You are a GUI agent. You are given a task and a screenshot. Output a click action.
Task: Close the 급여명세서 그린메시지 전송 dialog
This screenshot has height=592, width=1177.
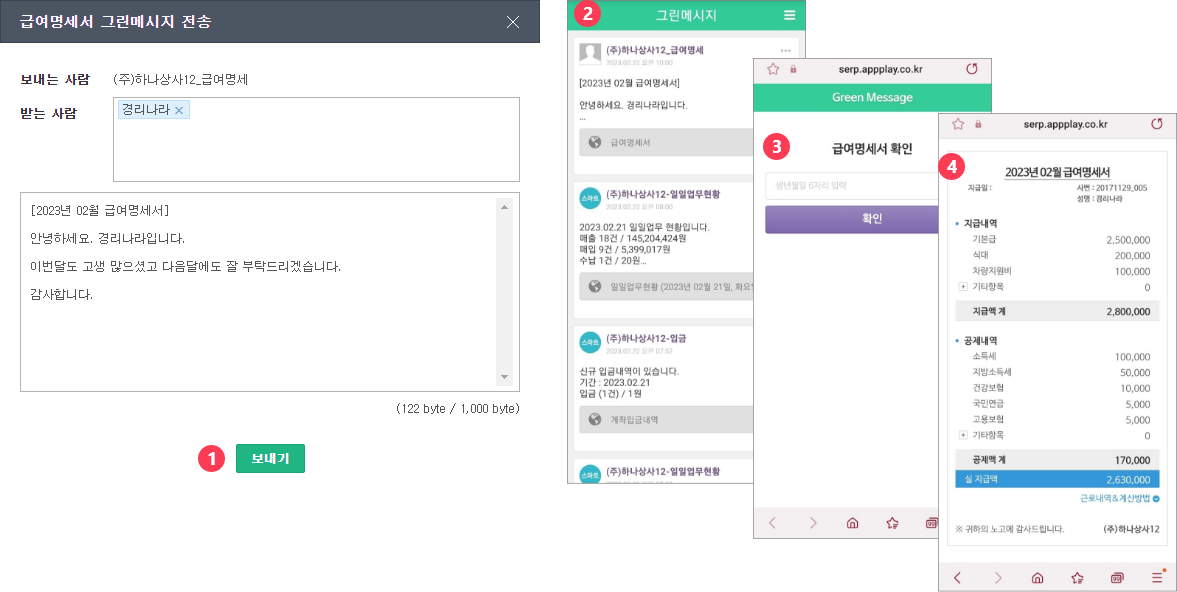coord(513,22)
